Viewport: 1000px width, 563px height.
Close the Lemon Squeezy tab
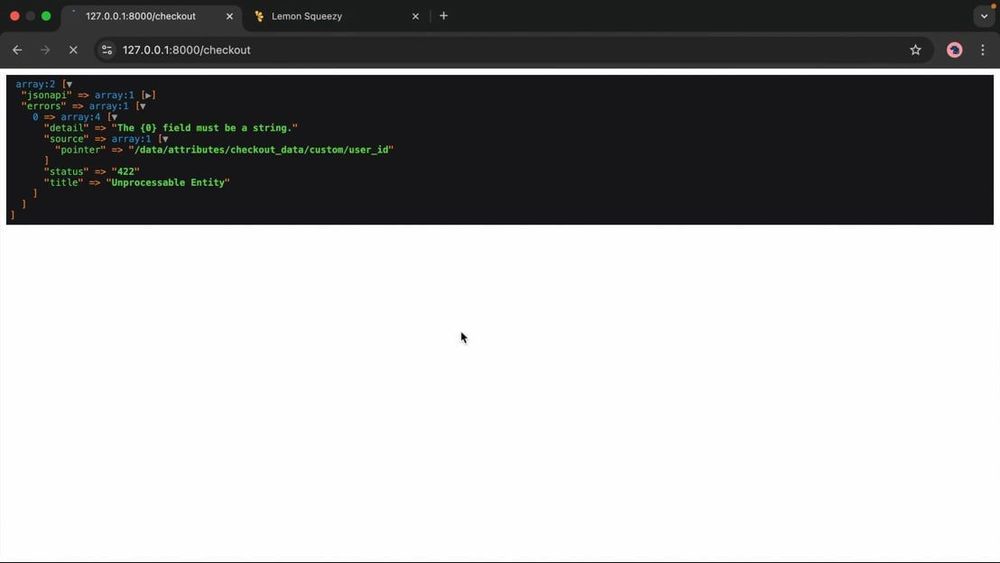pyautogui.click(x=415, y=17)
